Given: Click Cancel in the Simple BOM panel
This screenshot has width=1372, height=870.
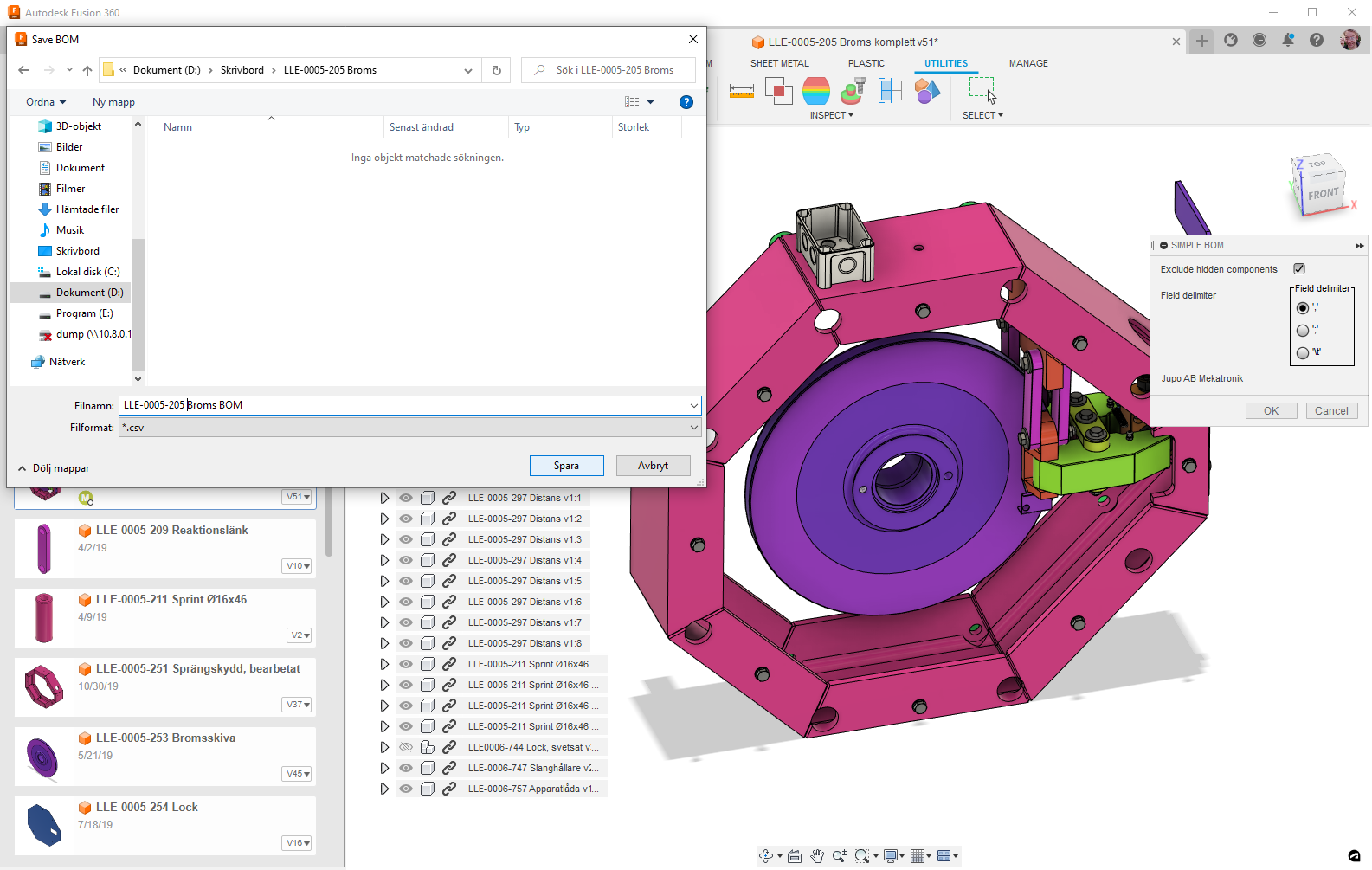Looking at the screenshot, I should [1330, 411].
